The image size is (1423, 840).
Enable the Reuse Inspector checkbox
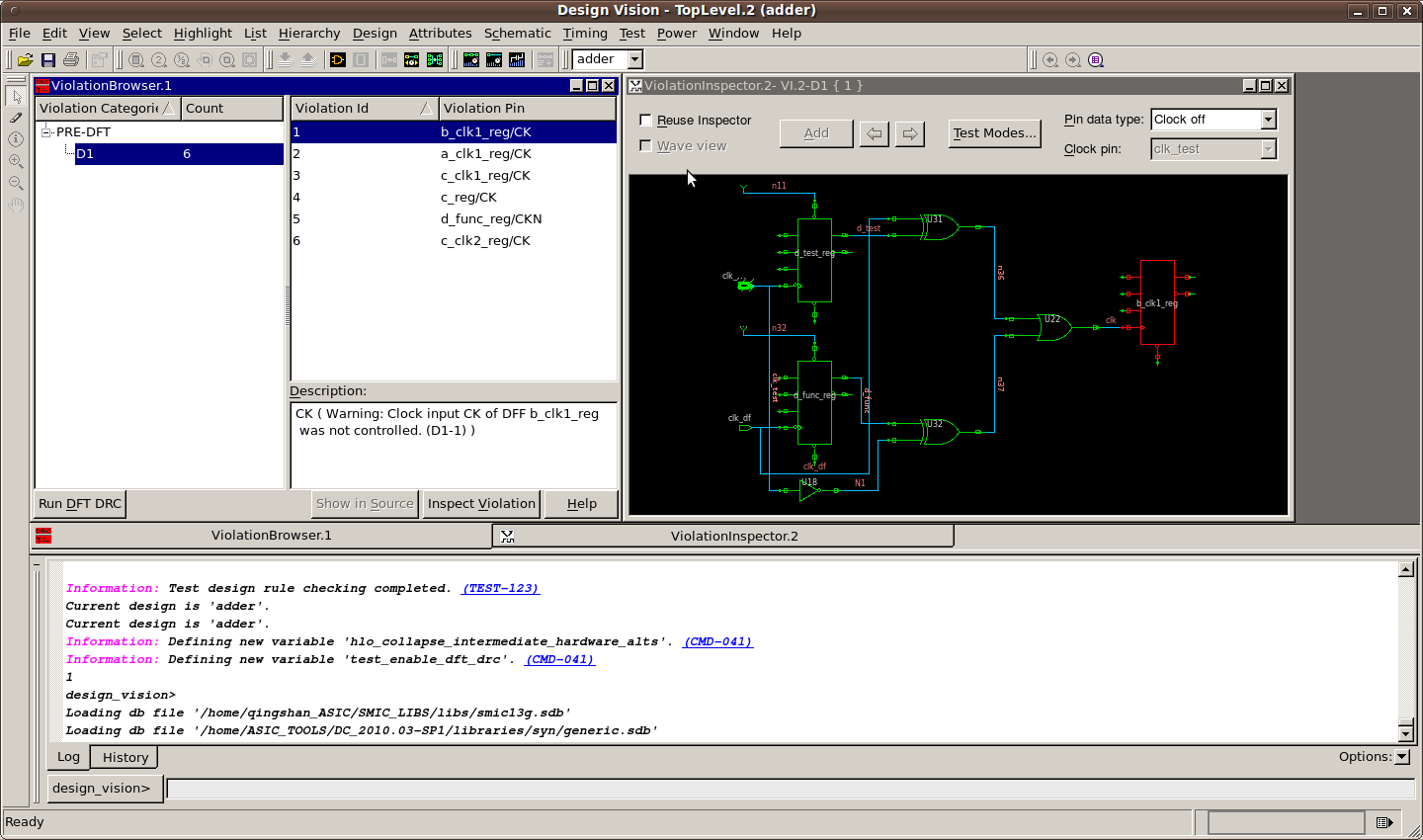[x=646, y=121]
